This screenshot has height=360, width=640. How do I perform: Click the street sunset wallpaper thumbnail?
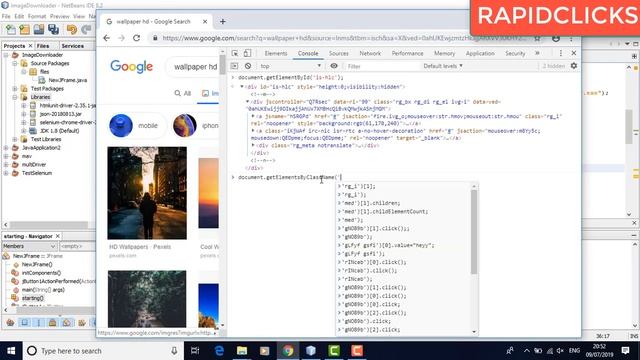tap(147, 193)
